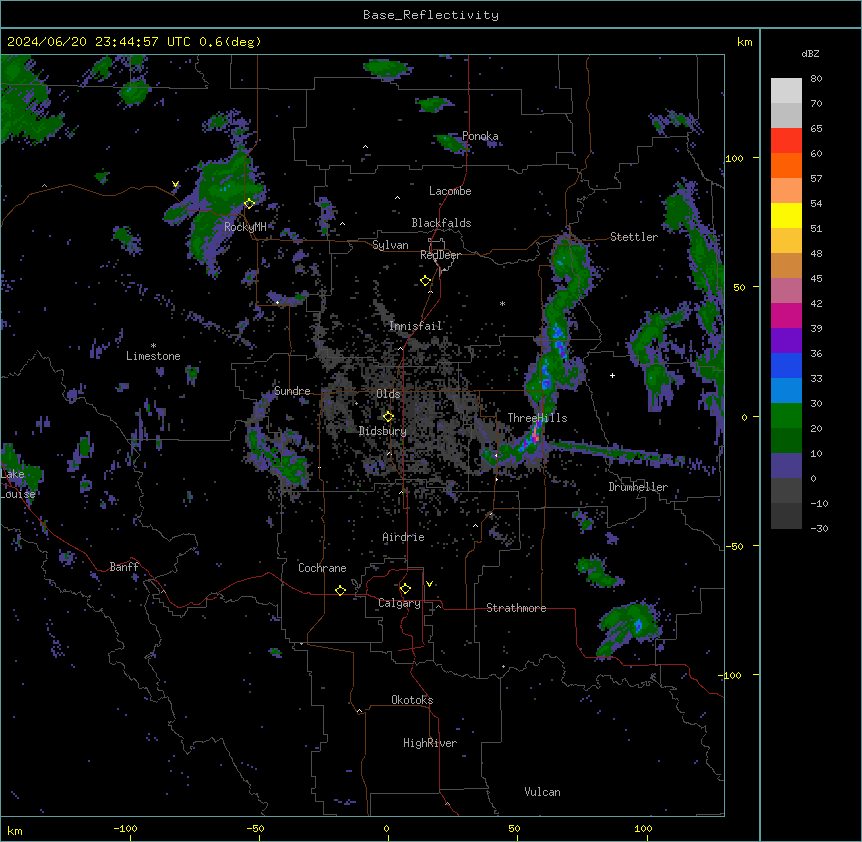This screenshot has height=842, width=862.
Task: Click the intense magenta storm cell near ThreeHills
Action: [534, 437]
